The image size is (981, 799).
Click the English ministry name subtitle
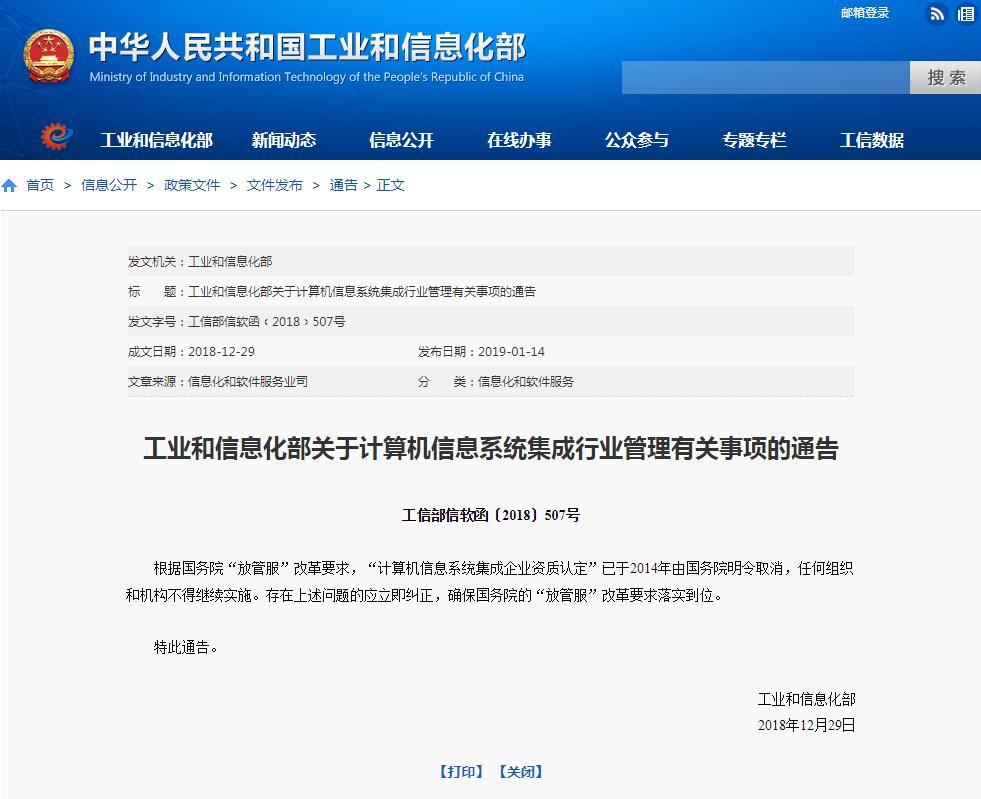pos(307,77)
